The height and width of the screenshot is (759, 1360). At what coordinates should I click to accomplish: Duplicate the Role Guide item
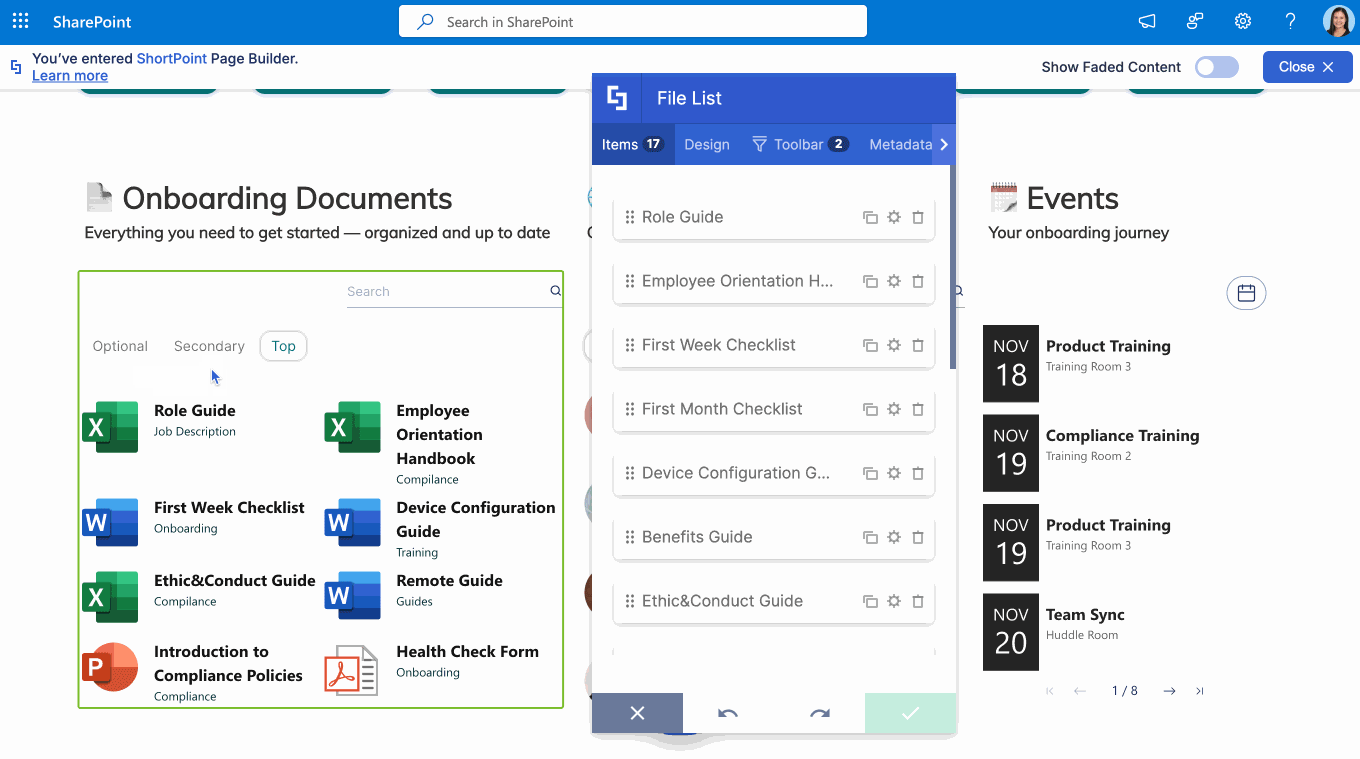click(870, 217)
